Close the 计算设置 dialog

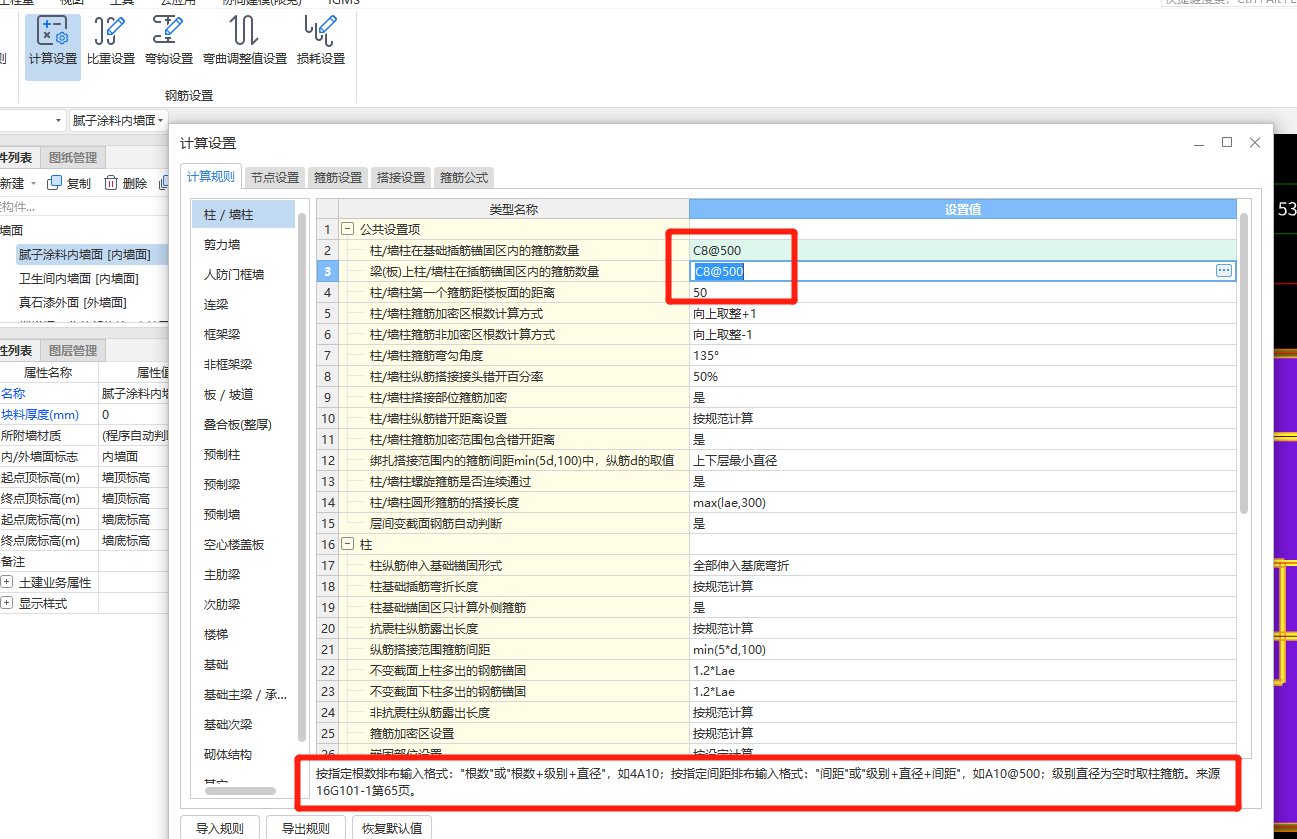point(1255,143)
